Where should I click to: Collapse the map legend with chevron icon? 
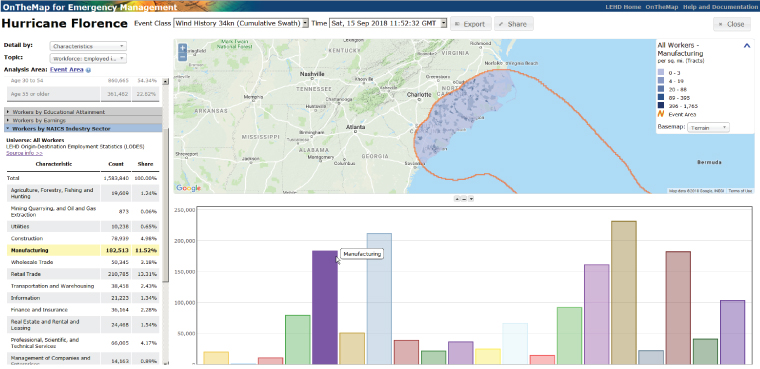point(747,46)
